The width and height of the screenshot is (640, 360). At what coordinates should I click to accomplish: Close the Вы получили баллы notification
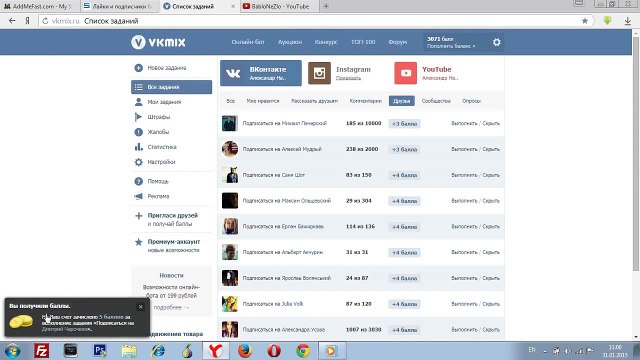[x=141, y=307]
